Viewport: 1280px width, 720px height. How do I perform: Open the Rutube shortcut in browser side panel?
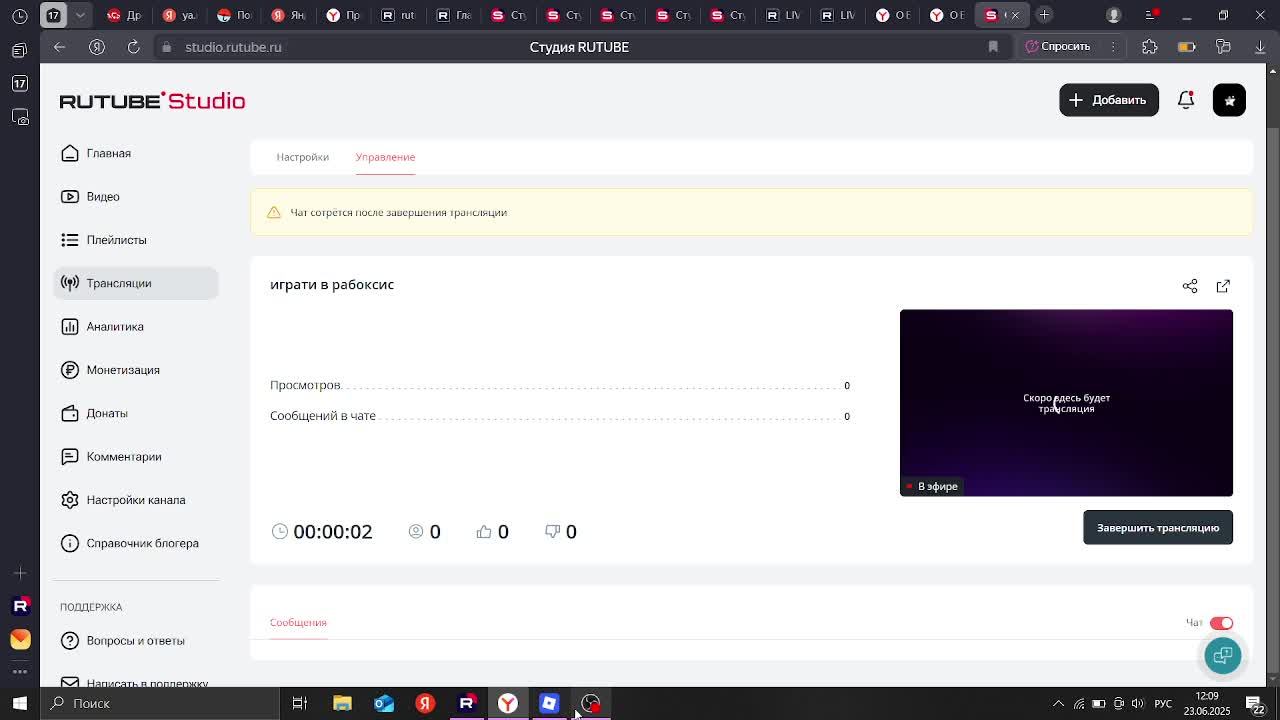point(20,606)
